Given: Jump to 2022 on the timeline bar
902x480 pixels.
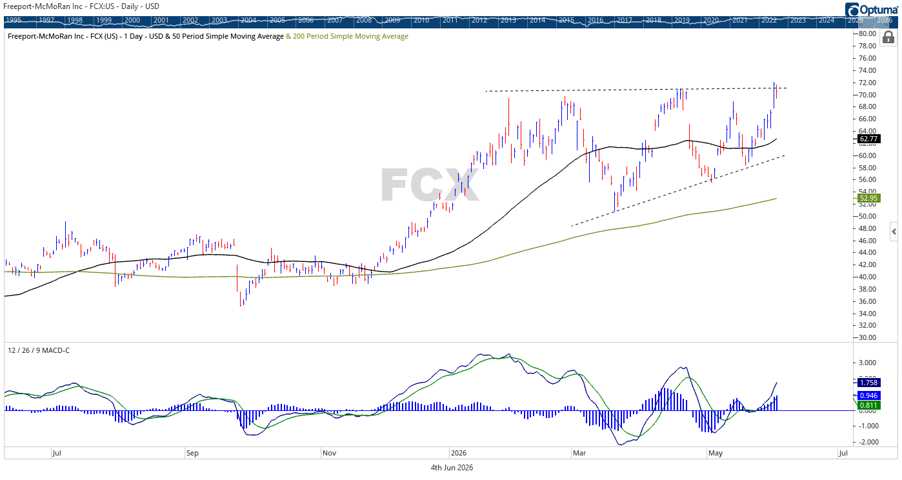Looking at the screenshot, I should (x=769, y=20).
